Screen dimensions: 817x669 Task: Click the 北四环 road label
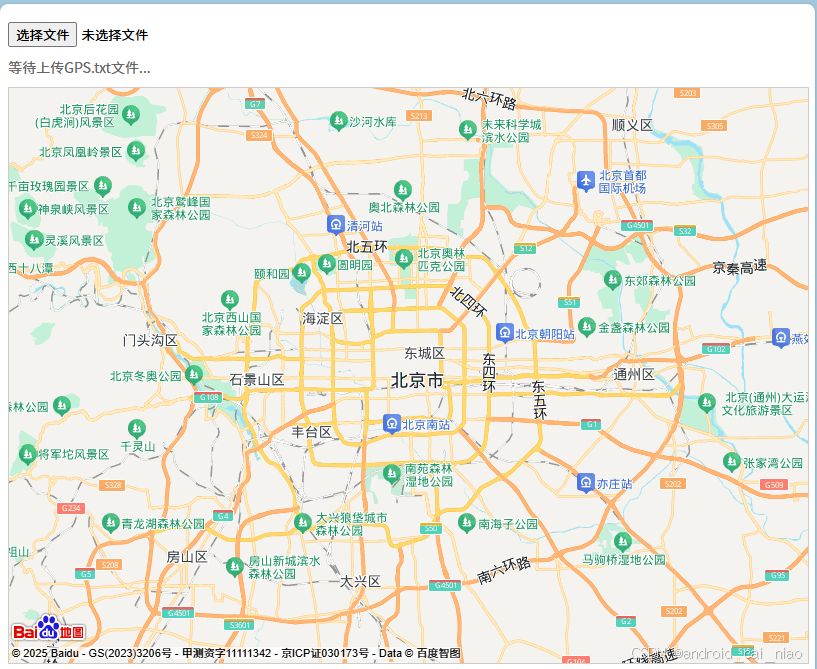[468, 302]
